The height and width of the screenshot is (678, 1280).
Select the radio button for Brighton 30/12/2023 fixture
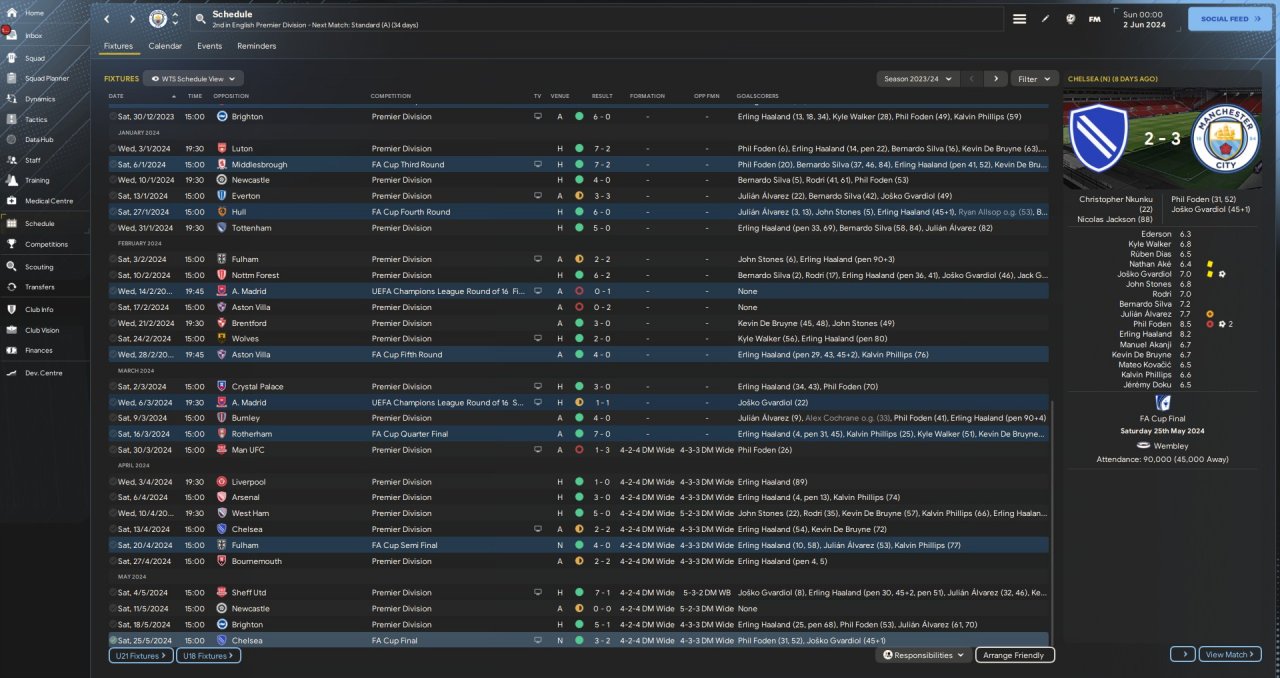coord(113,117)
